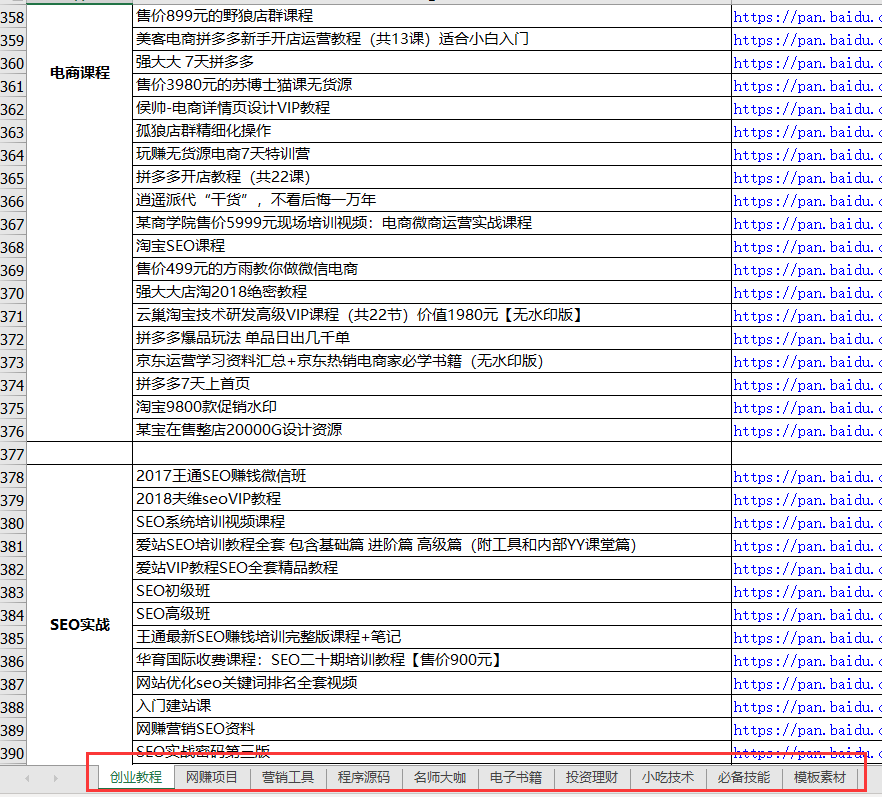The width and height of the screenshot is (882, 797).
Task: Select the 创业教程 sheet tab
Action: (x=135, y=776)
